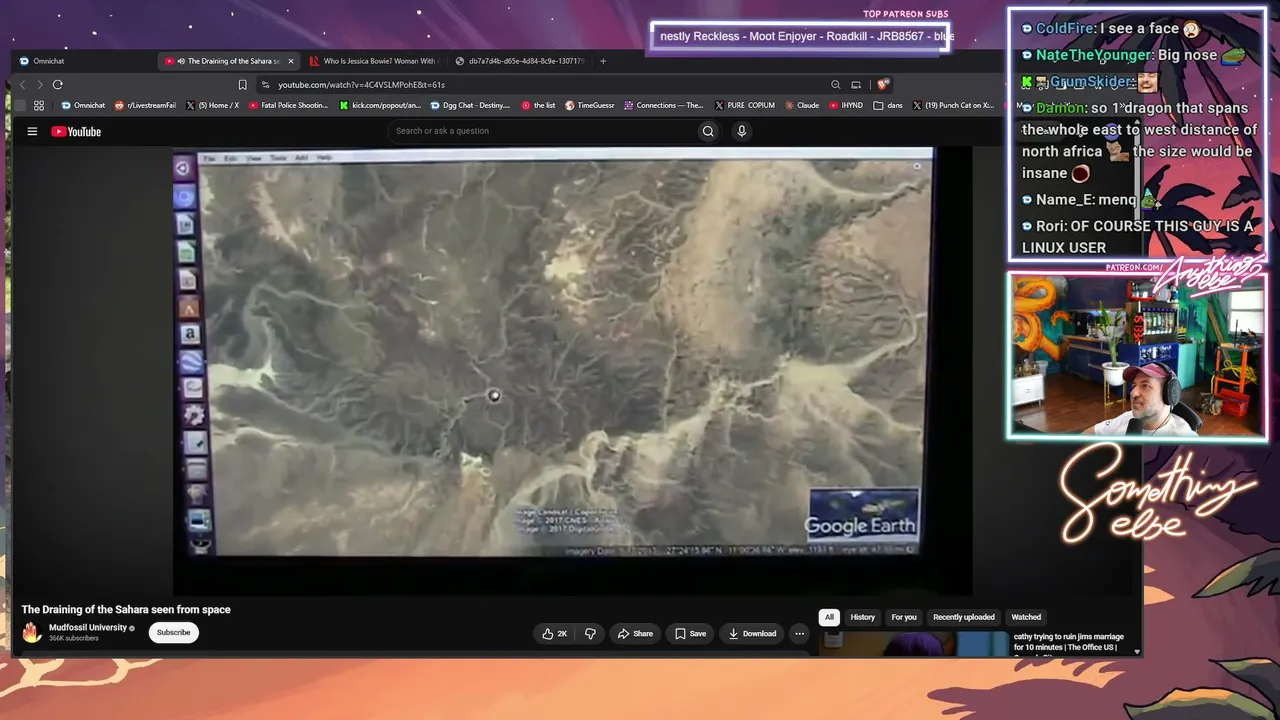
Task: Close the Draining of the Sahara tab
Action: click(x=291, y=61)
